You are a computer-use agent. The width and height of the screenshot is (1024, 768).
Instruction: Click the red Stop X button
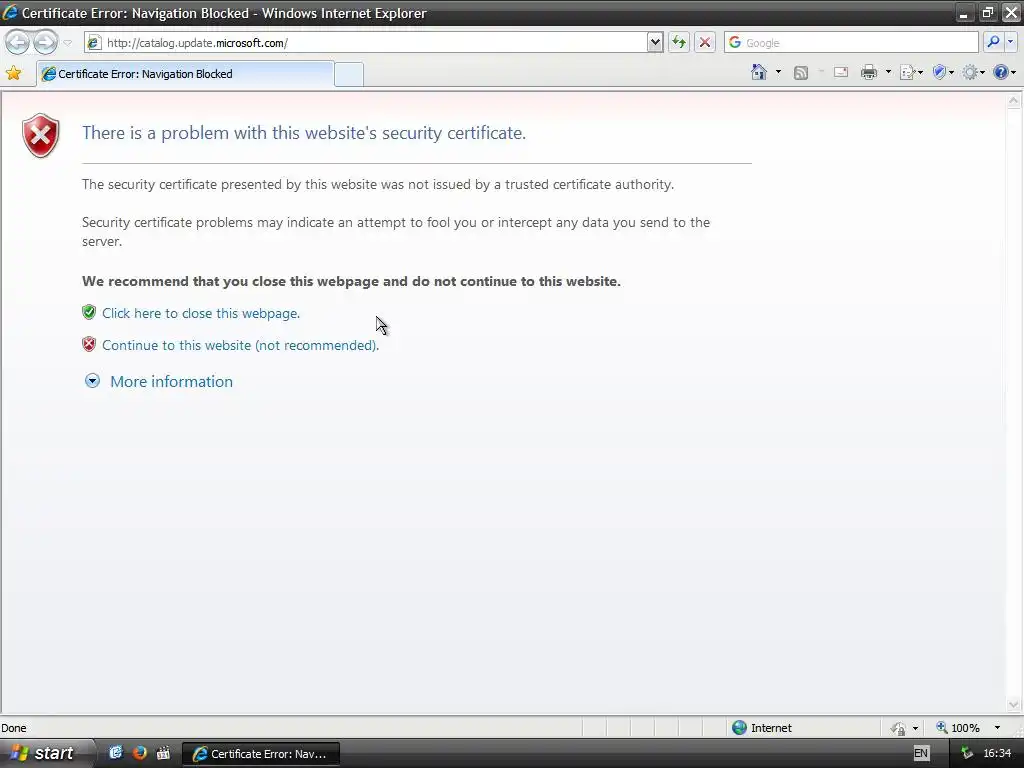point(705,43)
